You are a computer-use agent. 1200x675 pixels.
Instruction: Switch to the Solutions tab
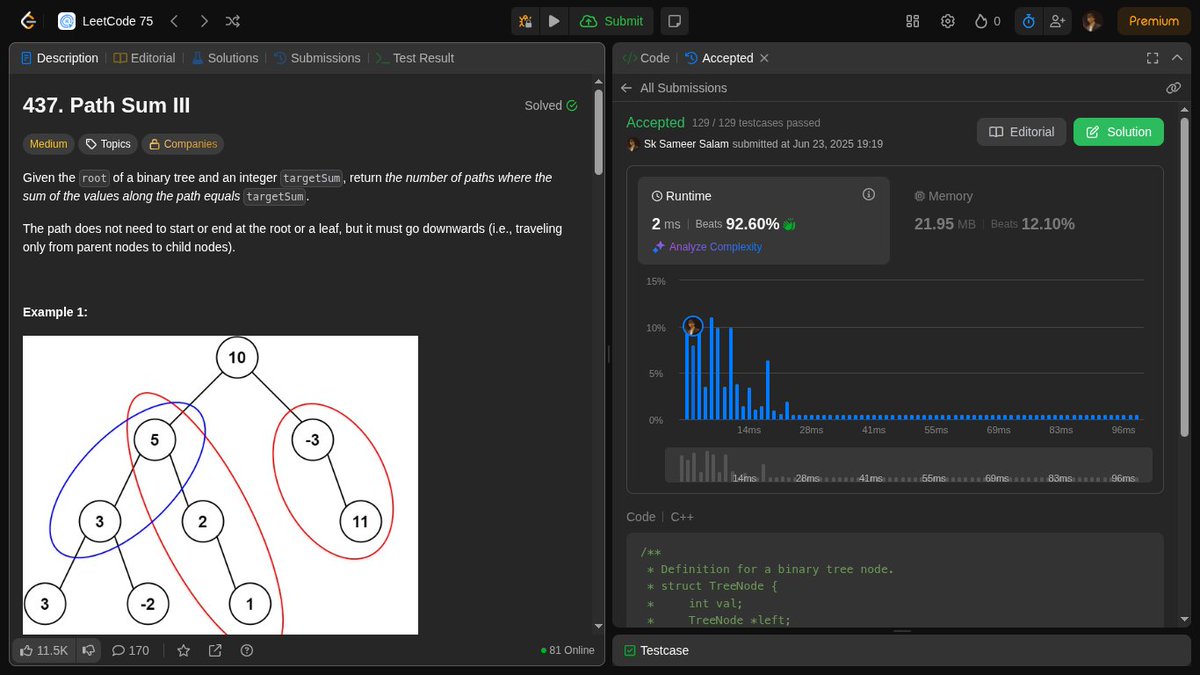click(x=223, y=58)
